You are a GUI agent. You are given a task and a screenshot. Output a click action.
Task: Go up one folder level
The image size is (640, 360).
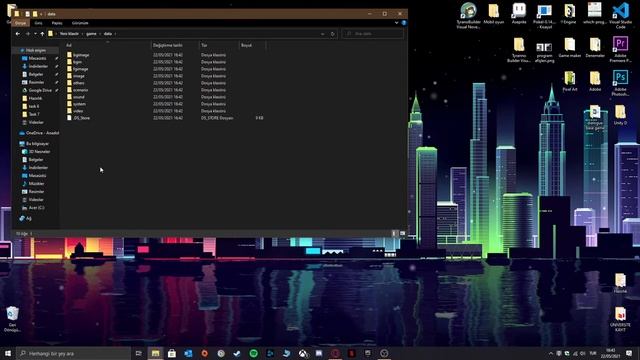coord(42,34)
